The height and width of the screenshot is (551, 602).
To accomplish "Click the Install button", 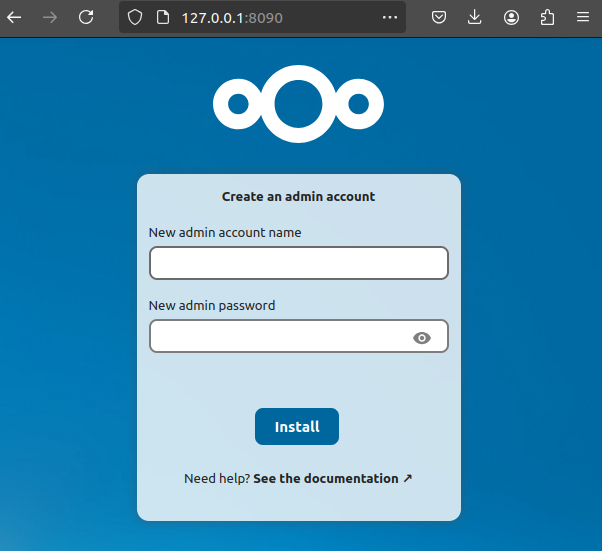I will click(x=297, y=427).
